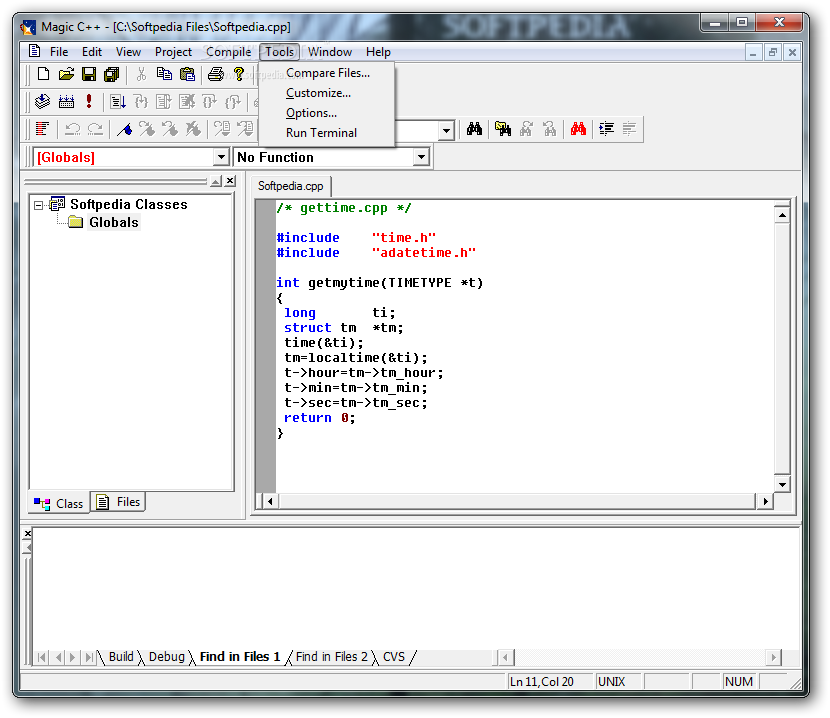
Task: Close the open Tools menu
Action: 279,52
